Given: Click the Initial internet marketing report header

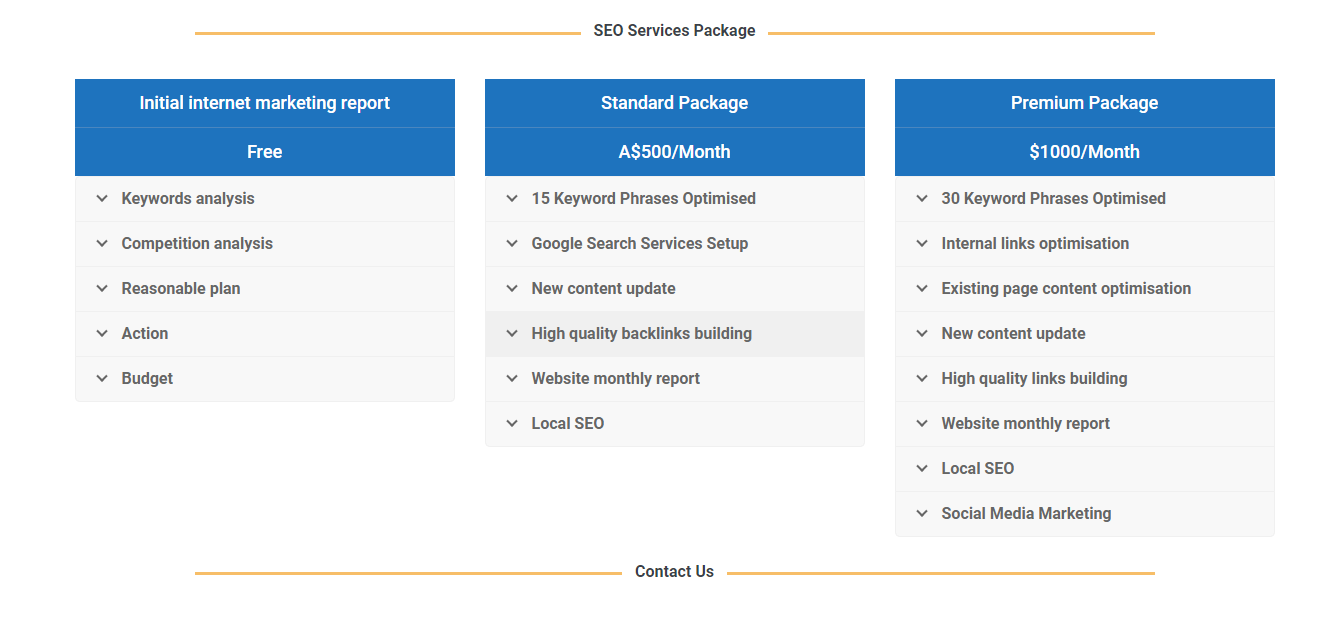Looking at the screenshot, I should 264,103.
